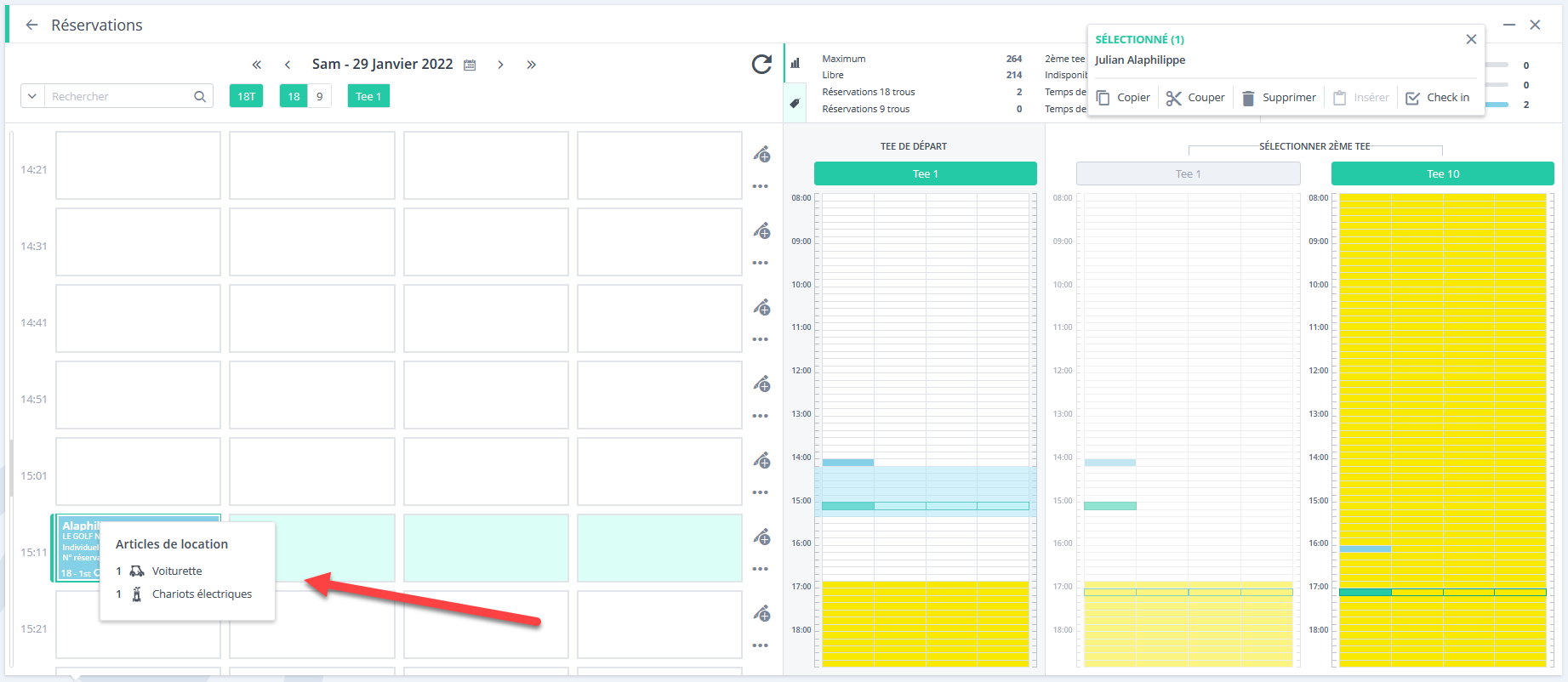Go to next day chevron
Screen dimensions: 1568x682
point(500,65)
